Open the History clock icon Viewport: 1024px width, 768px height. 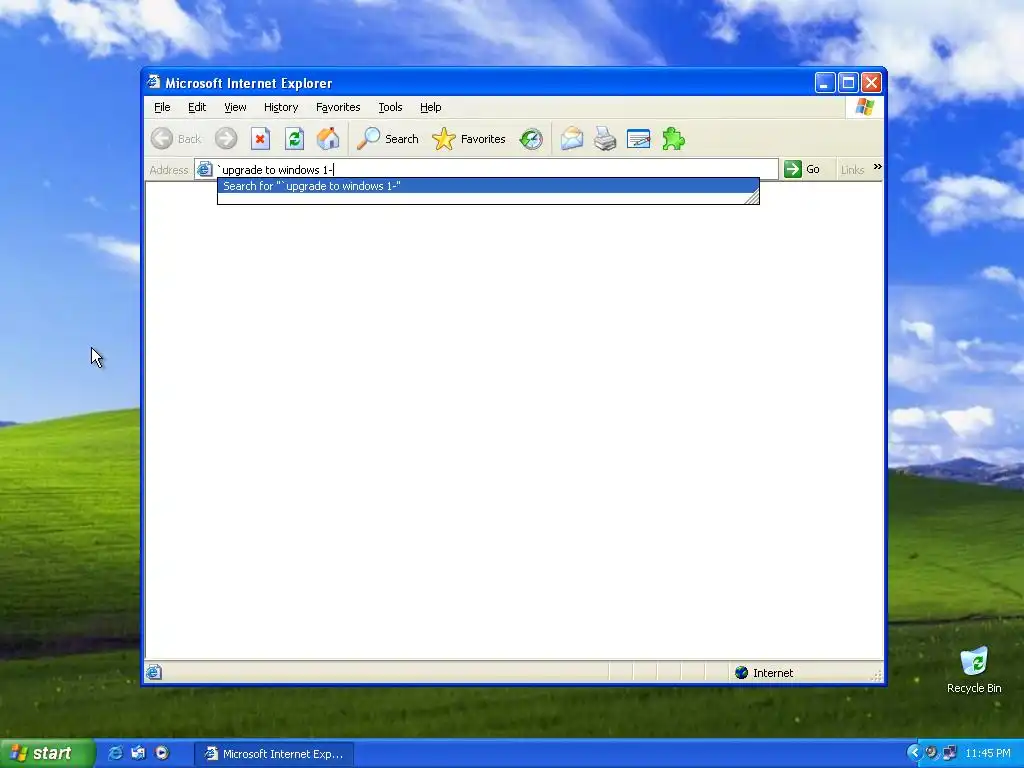(x=531, y=138)
